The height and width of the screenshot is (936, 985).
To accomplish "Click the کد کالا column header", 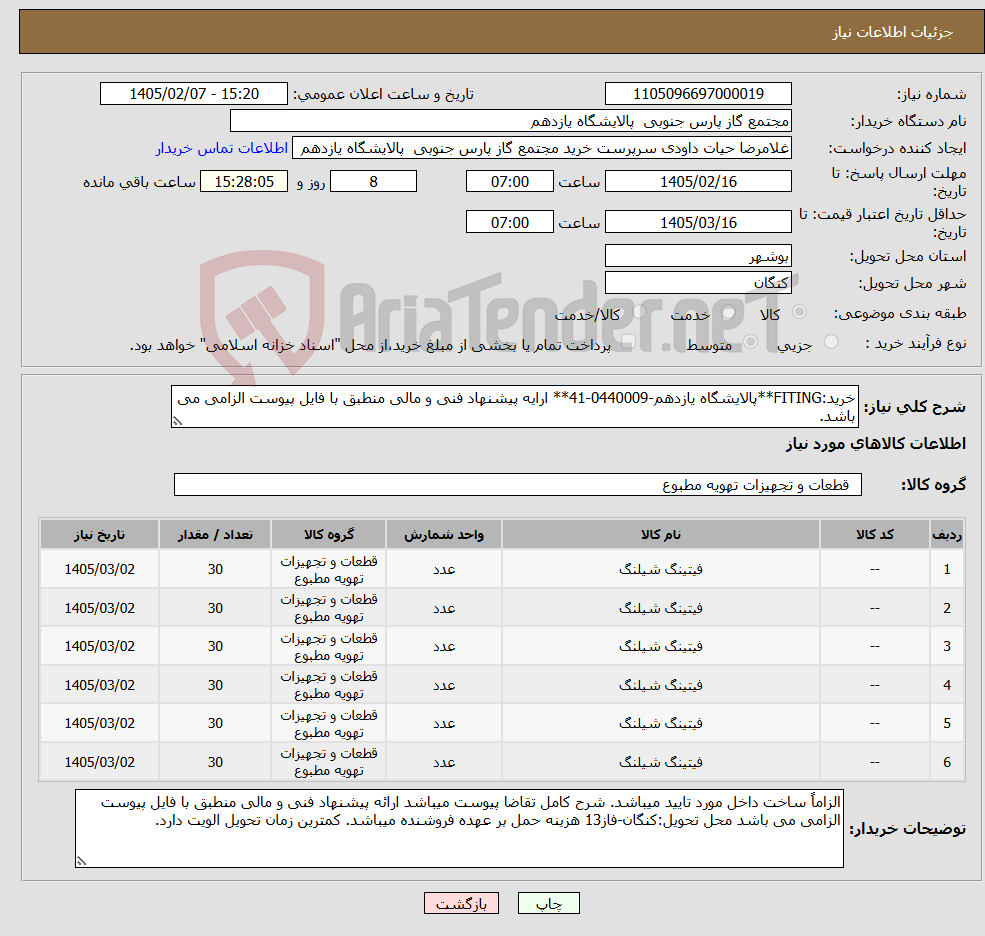I will (874, 535).
